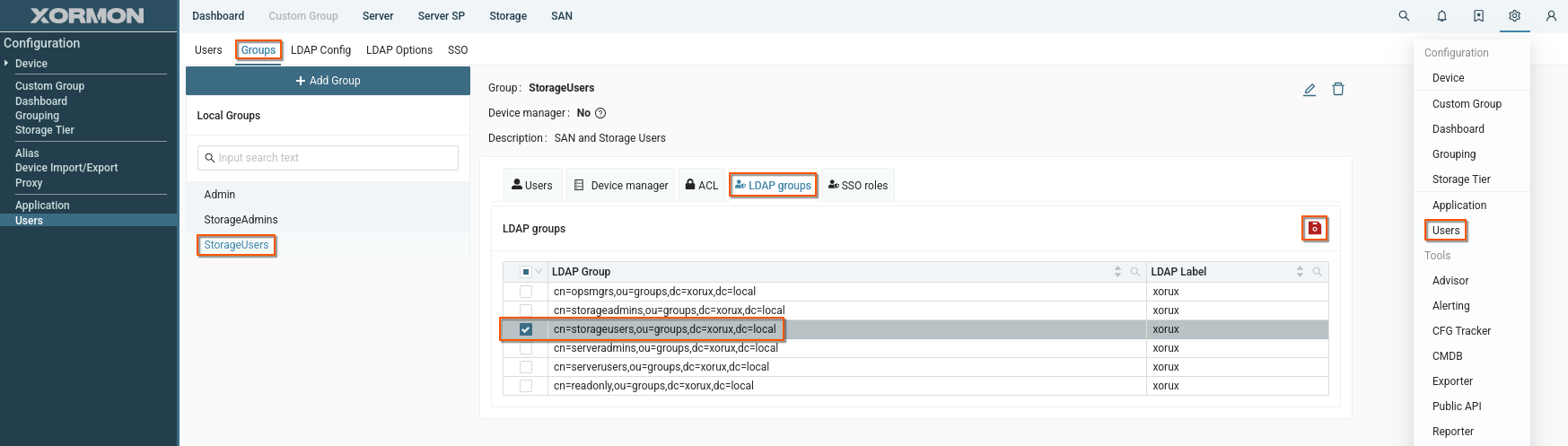This screenshot has width=1568, height=446.
Task: Open selection dropdown arrow beside header checkbox
Action: point(539,272)
